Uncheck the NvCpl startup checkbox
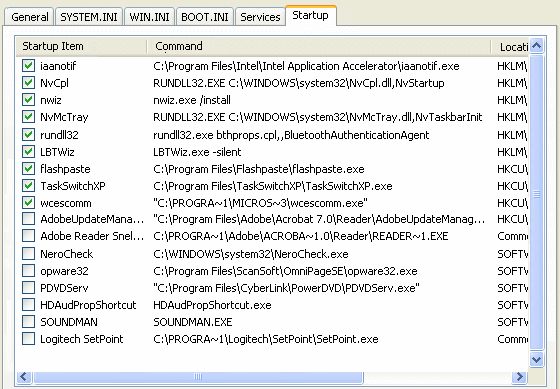This screenshot has height=389, width=560. [28, 83]
